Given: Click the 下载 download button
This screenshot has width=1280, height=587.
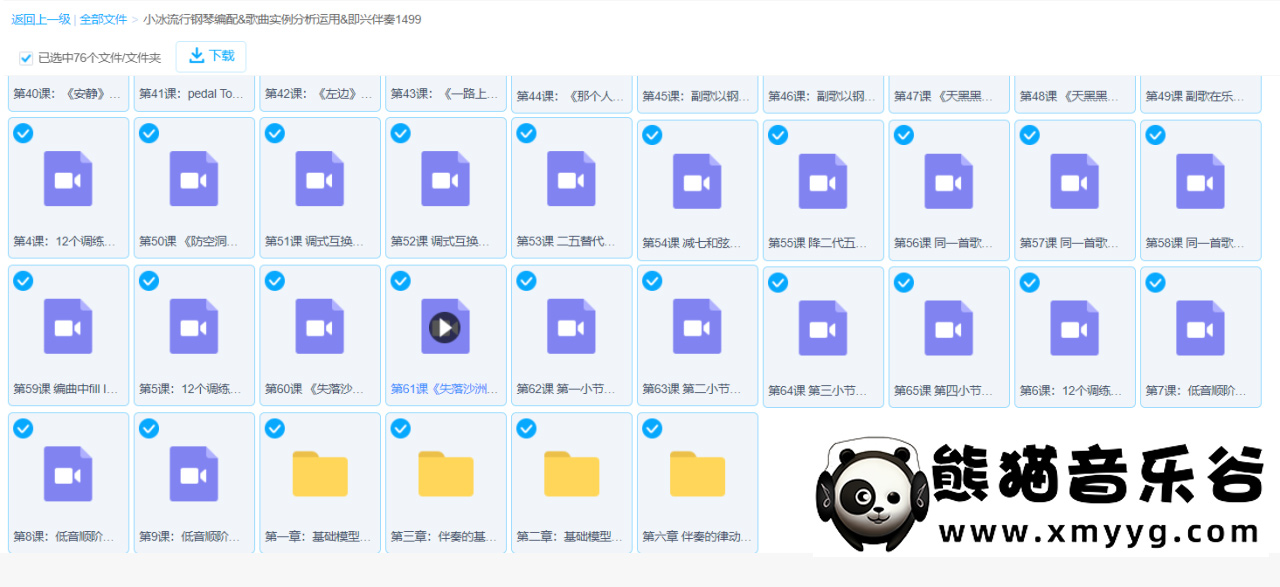Looking at the screenshot, I should click(211, 57).
